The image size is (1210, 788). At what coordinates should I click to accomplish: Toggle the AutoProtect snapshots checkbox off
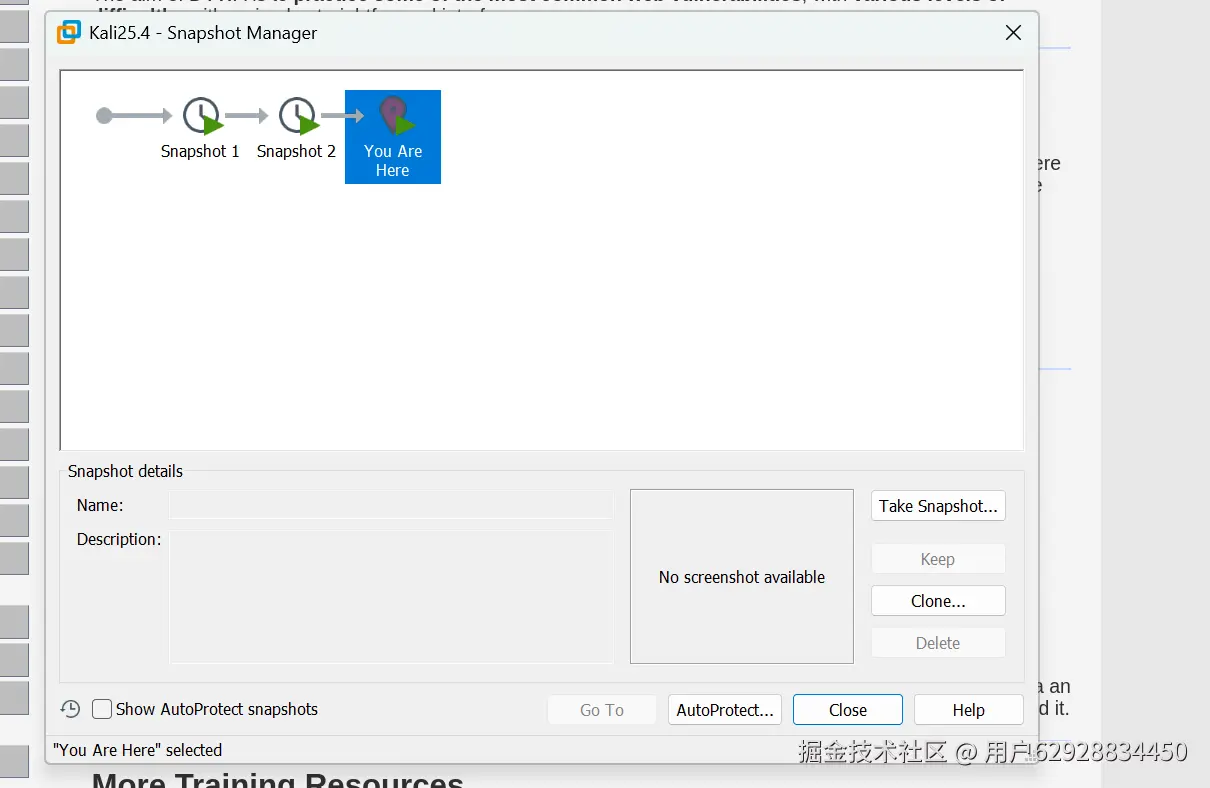pos(102,709)
